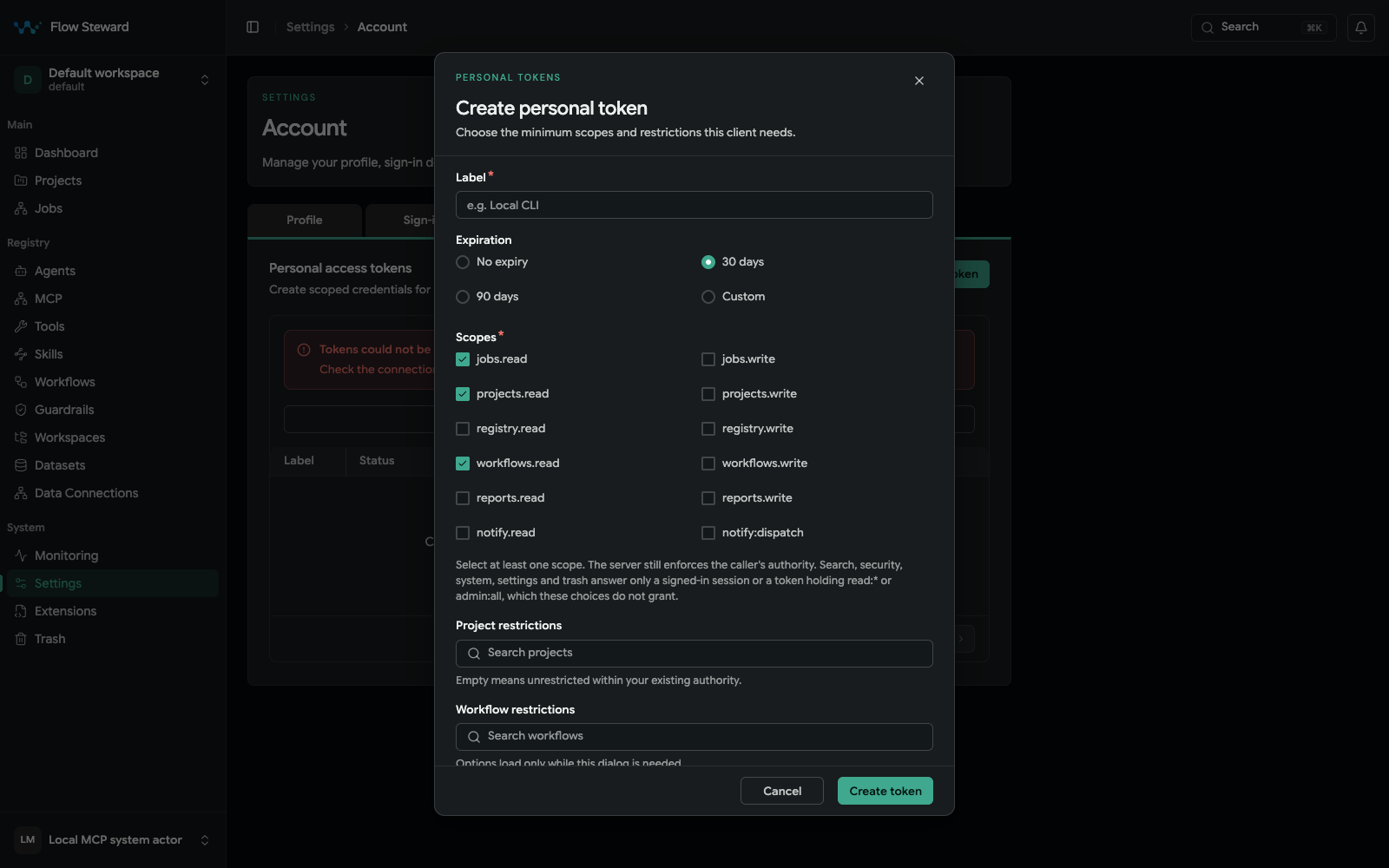Image resolution: width=1389 pixels, height=868 pixels.
Task: Select the Custom expiration option
Action: (708, 297)
